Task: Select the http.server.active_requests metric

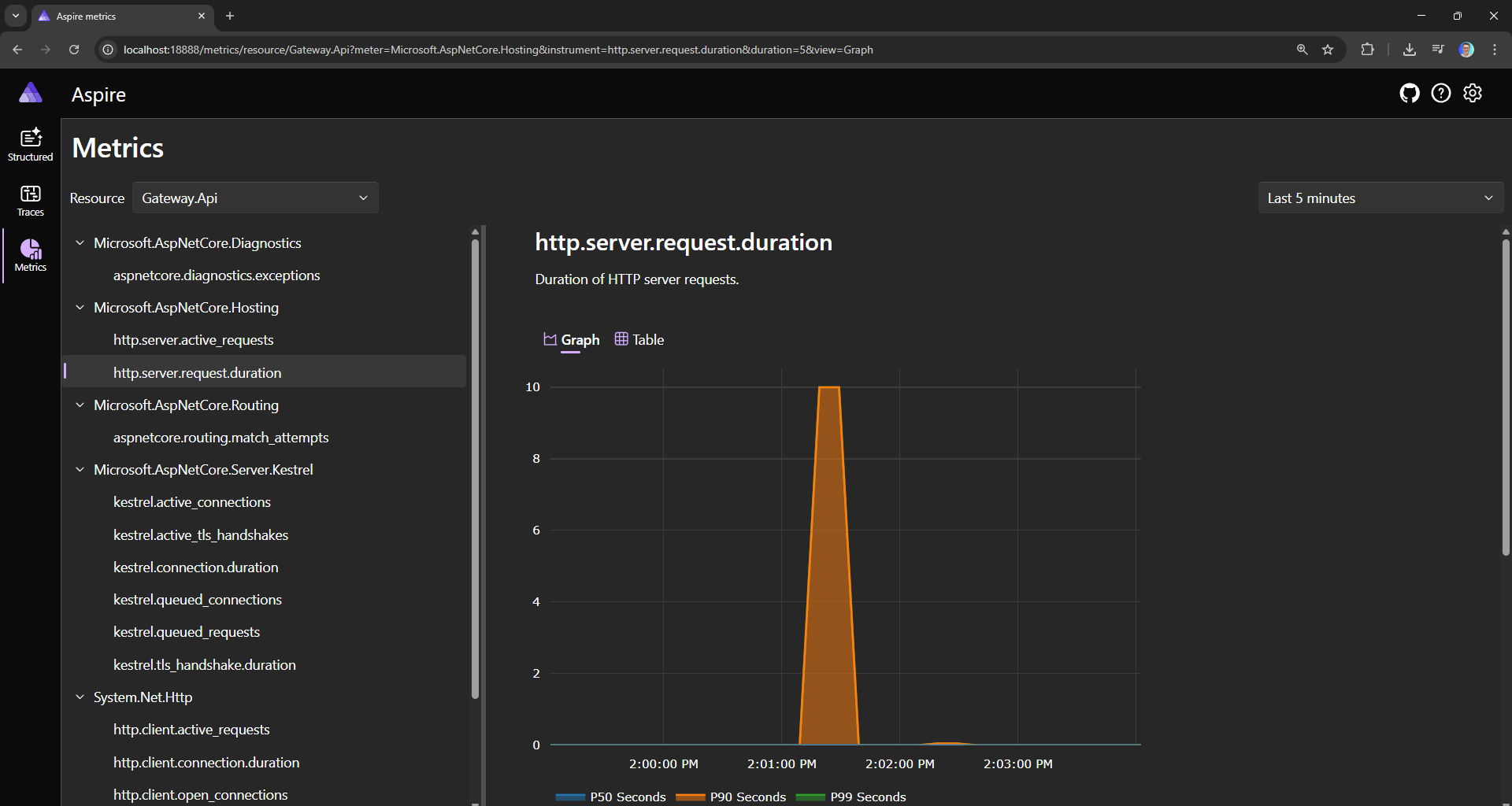Action: click(x=193, y=340)
